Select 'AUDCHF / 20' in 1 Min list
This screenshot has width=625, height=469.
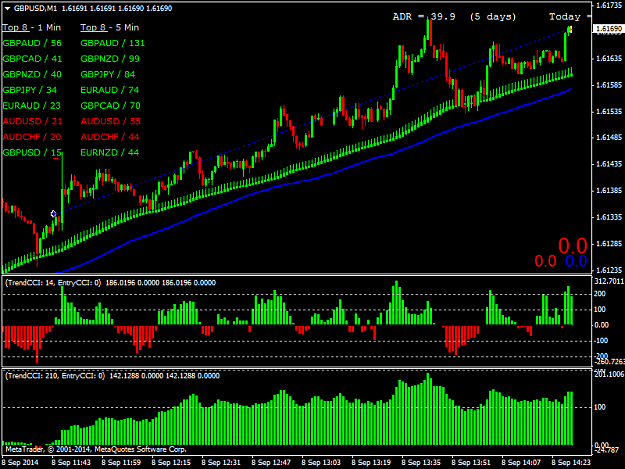[x=32, y=137]
